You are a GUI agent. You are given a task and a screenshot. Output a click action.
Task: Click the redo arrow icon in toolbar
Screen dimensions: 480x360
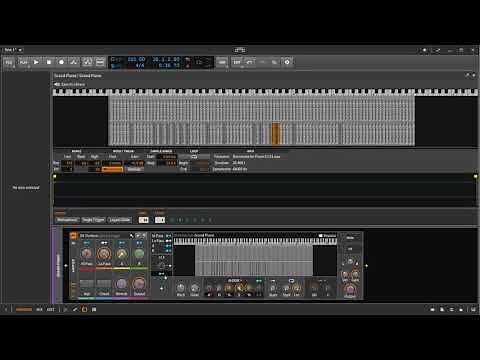pyautogui.click(x=262, y=62)
